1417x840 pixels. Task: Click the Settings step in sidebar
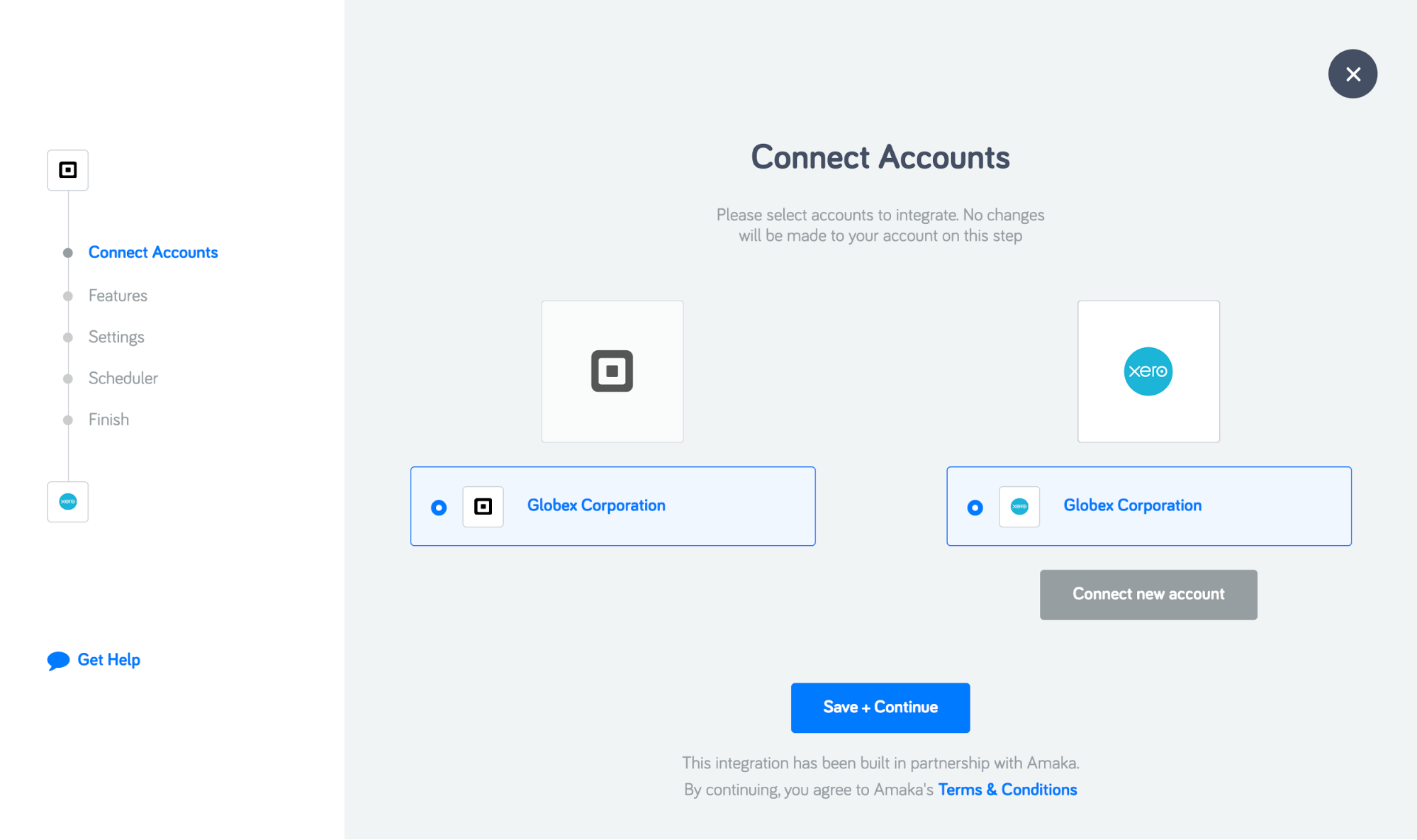click(116, 335)
